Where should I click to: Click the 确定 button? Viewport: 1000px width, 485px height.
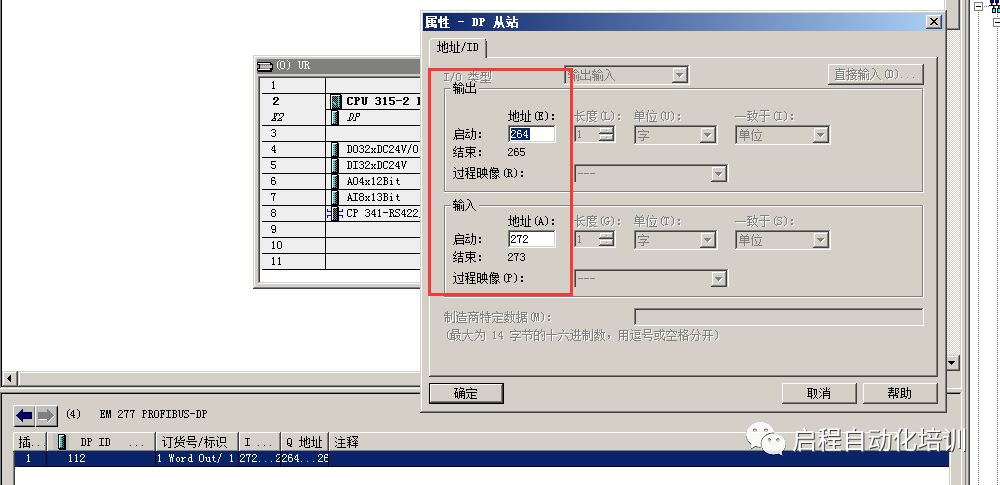[466, 393]
